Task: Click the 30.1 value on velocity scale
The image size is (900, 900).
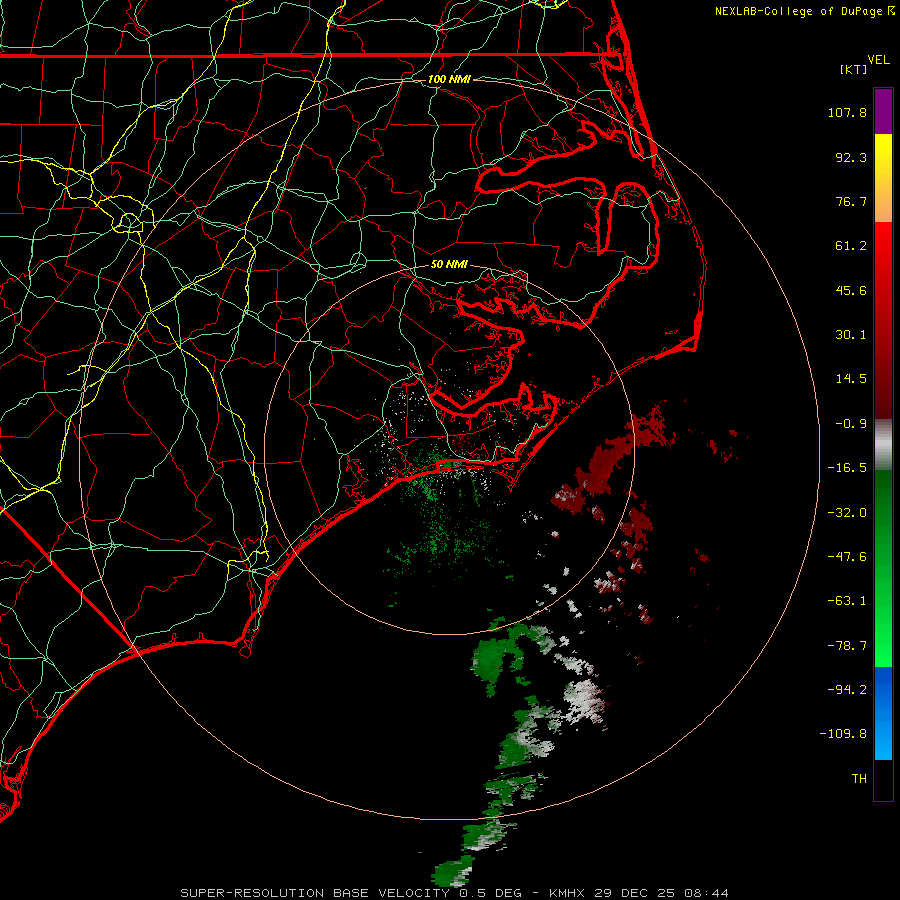Action: coord(851,335)
